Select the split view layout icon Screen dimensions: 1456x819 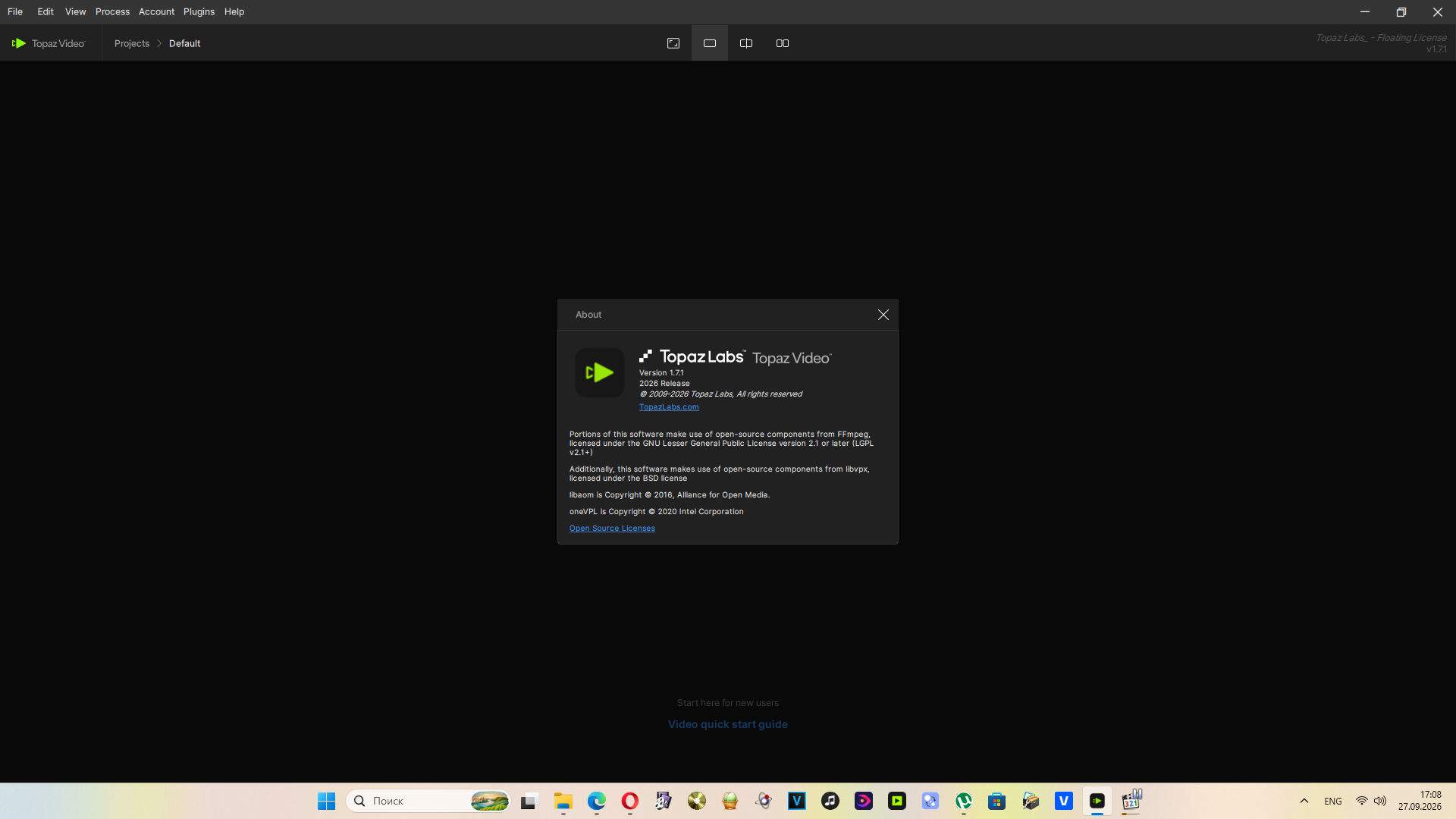pos(746,43)
